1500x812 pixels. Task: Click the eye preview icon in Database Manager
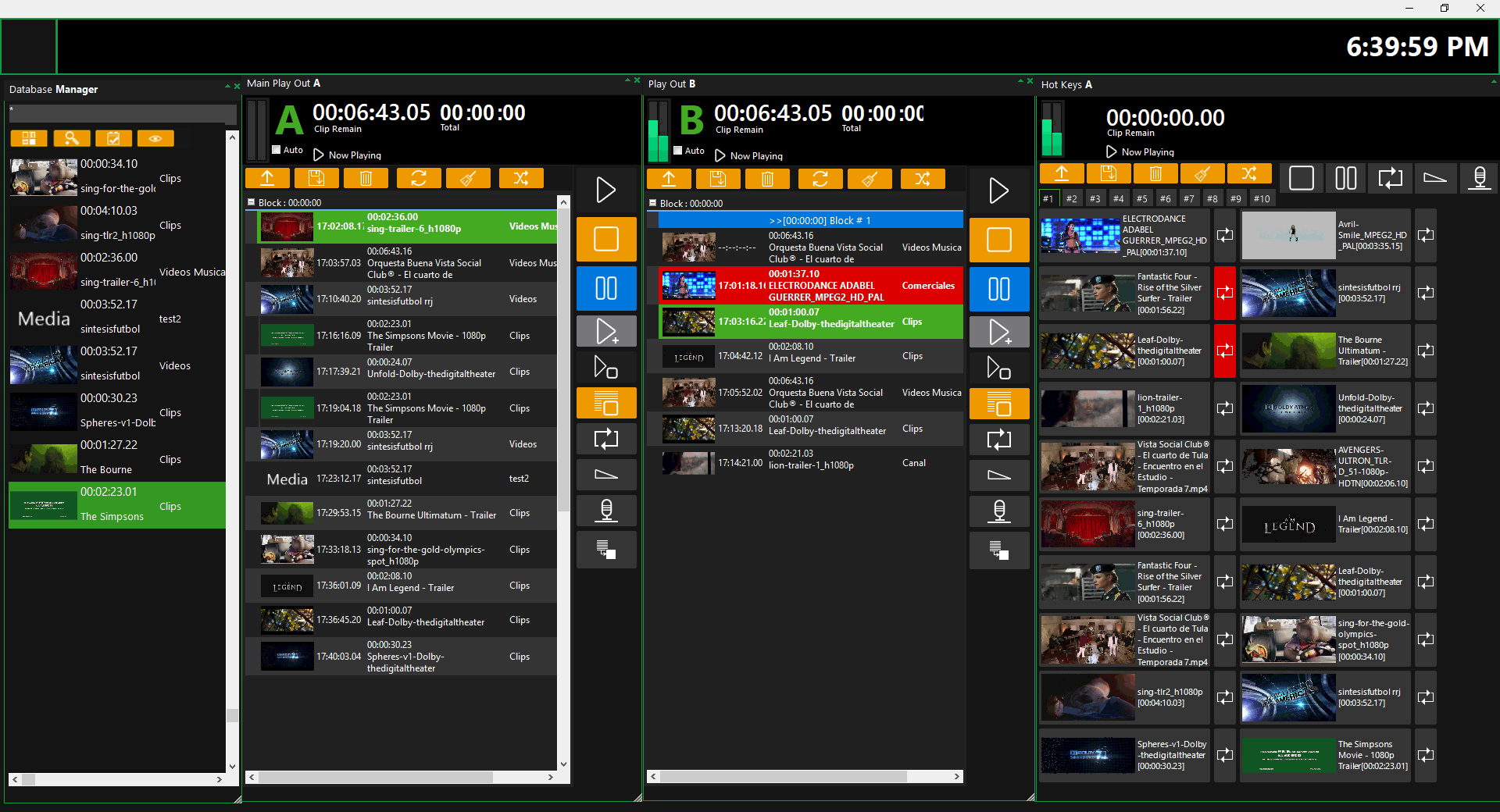pyautogui.click(x=155, y=139)
